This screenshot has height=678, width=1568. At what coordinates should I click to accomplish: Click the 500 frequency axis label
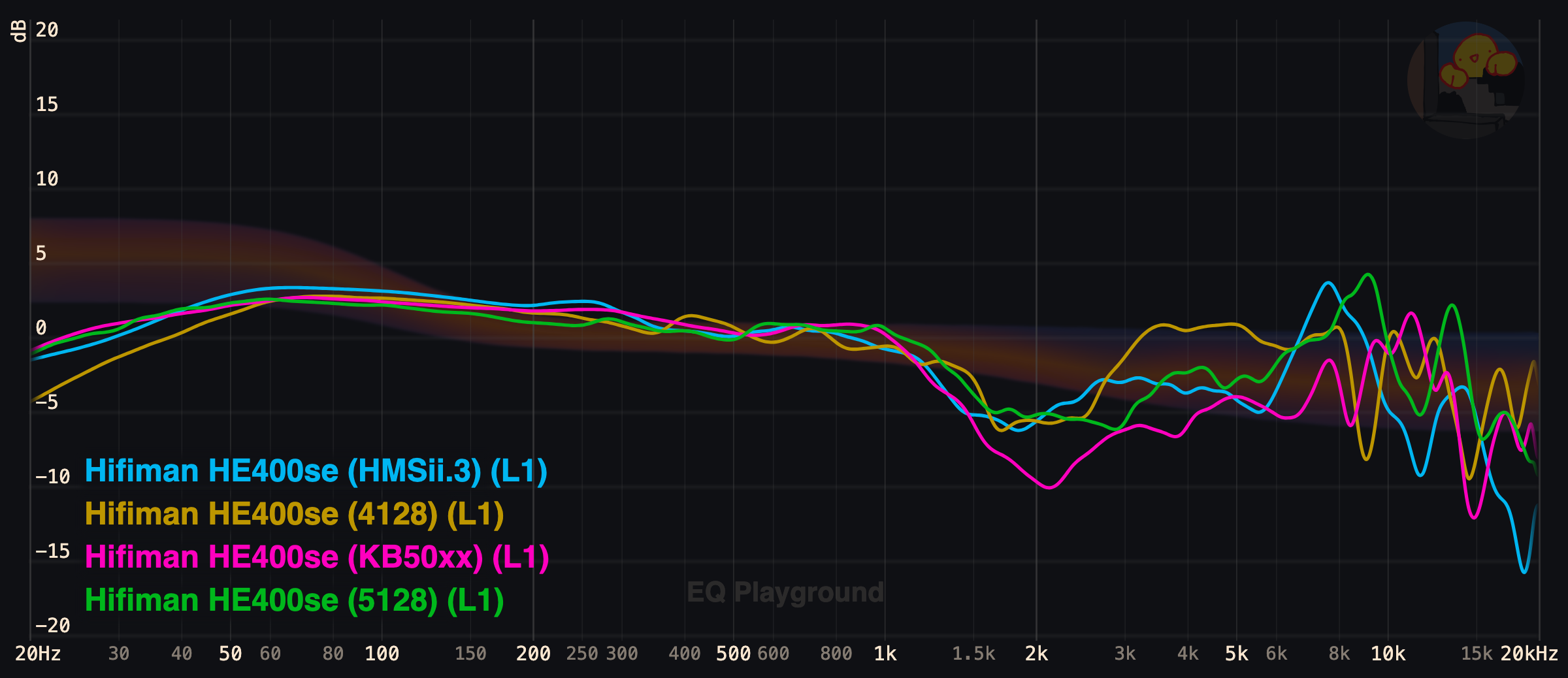coord(733,653)
